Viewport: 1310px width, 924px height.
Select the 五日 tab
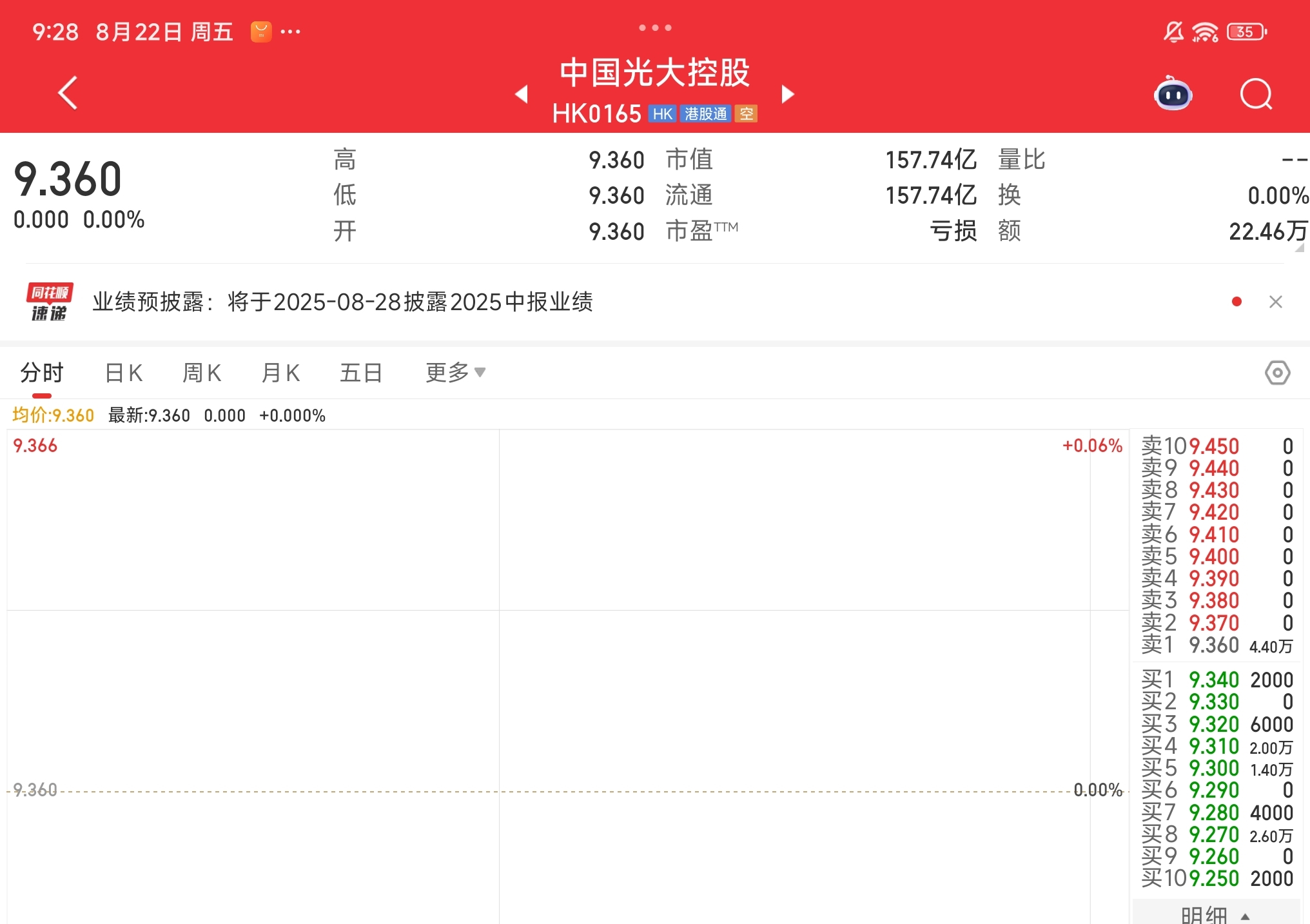point(362,373)
